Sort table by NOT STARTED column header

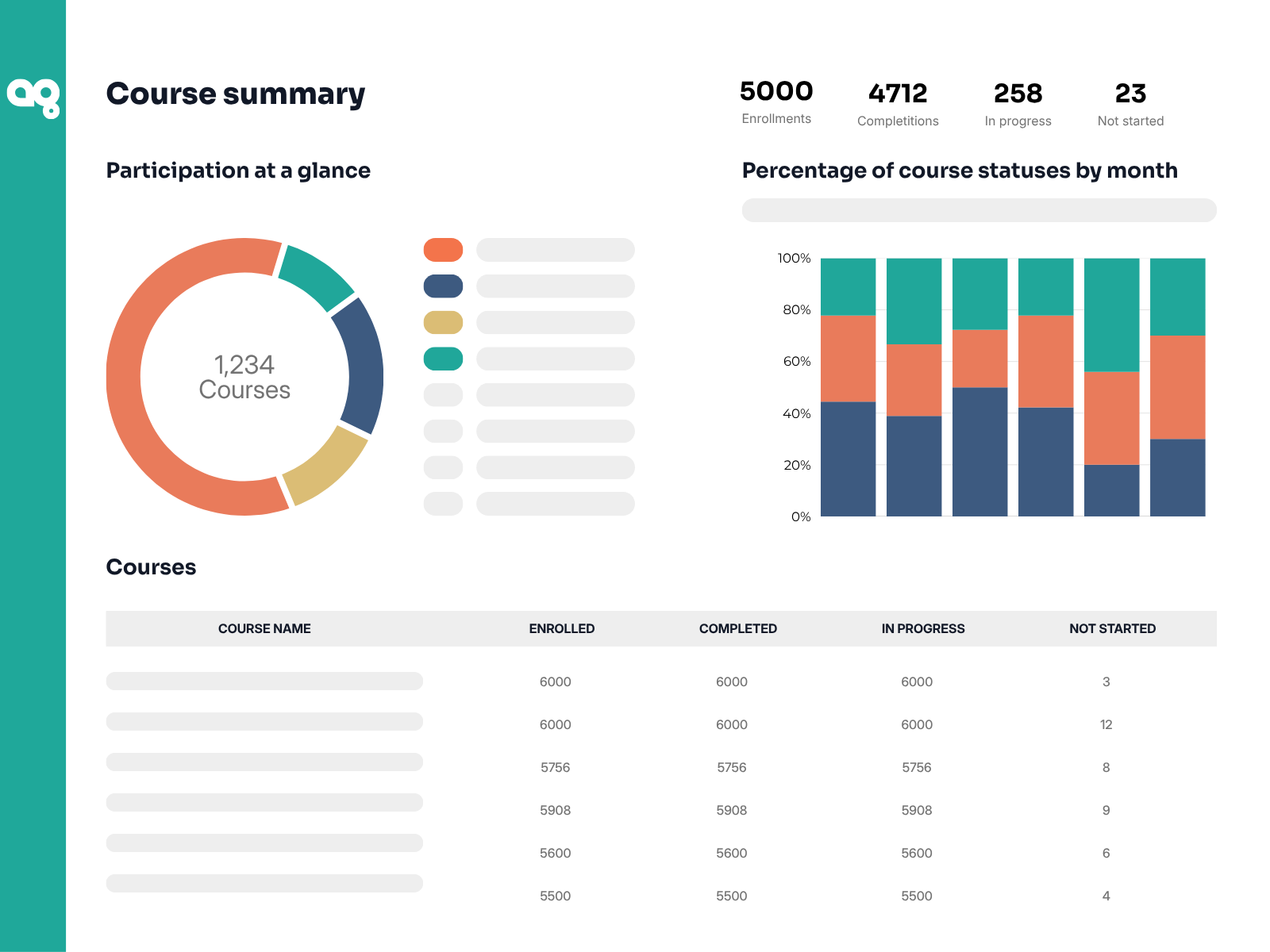[1112, 628]
